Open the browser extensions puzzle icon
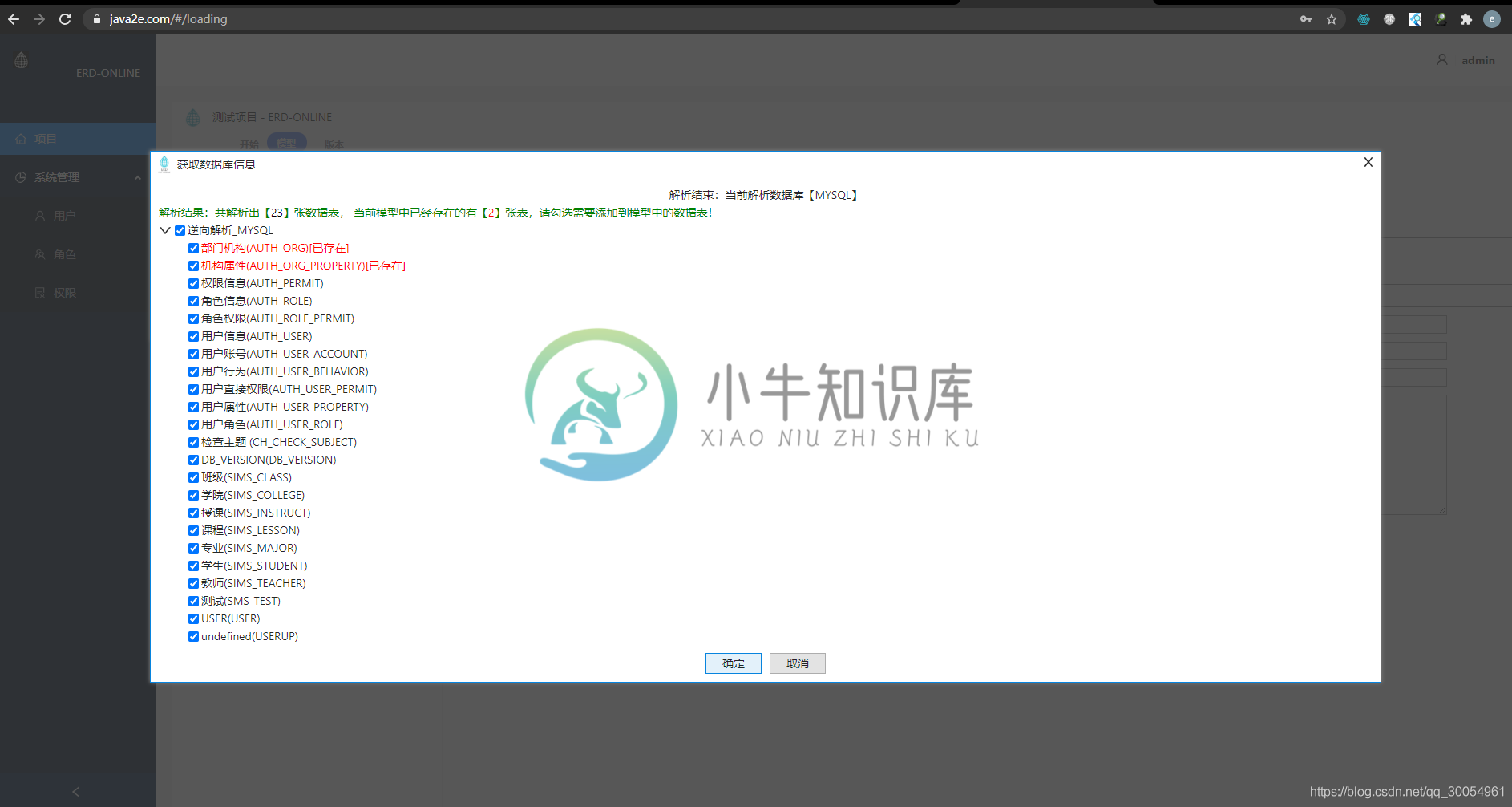This screenshot has height=807, width=1512. [1466, 19]
